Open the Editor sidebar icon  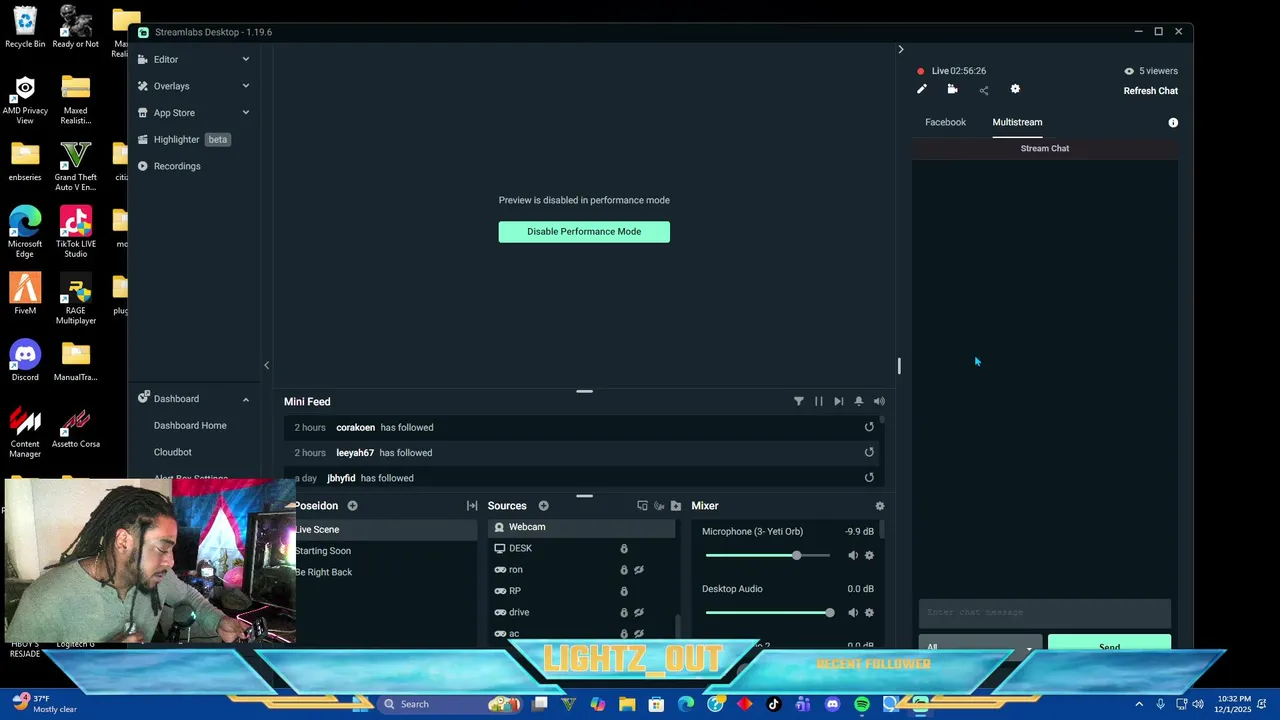tap(143, 59)
